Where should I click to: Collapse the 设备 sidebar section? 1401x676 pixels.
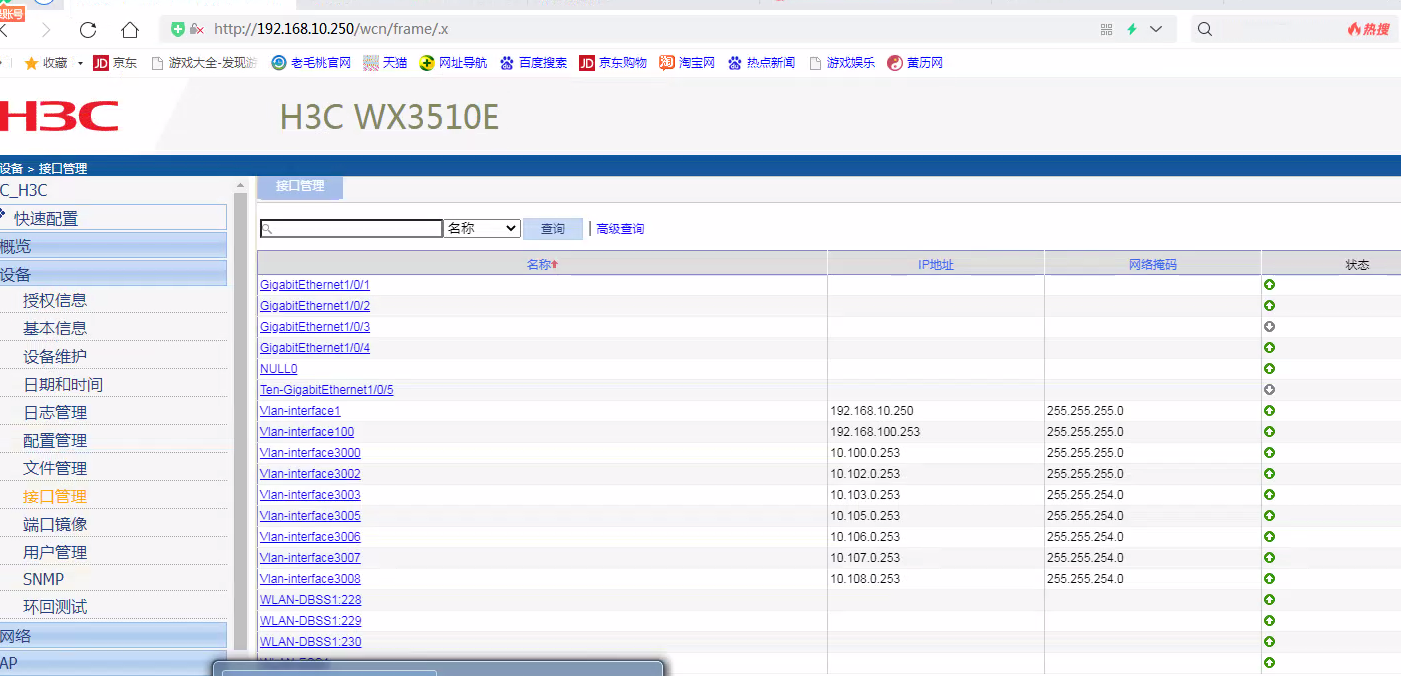tap(113, 274)
